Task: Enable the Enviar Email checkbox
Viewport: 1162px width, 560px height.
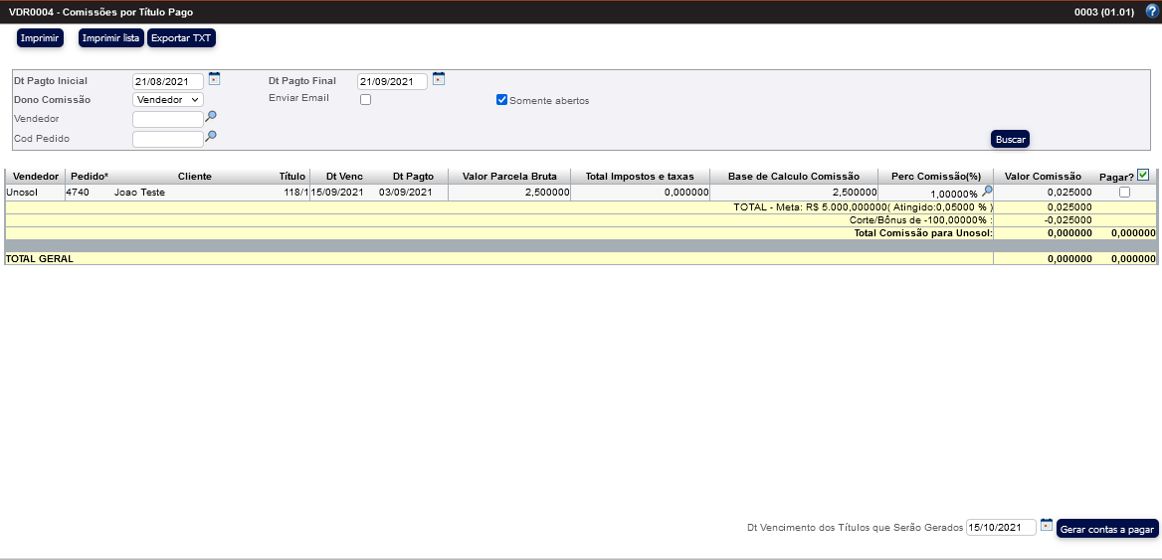Action: (x=365, y=100)
